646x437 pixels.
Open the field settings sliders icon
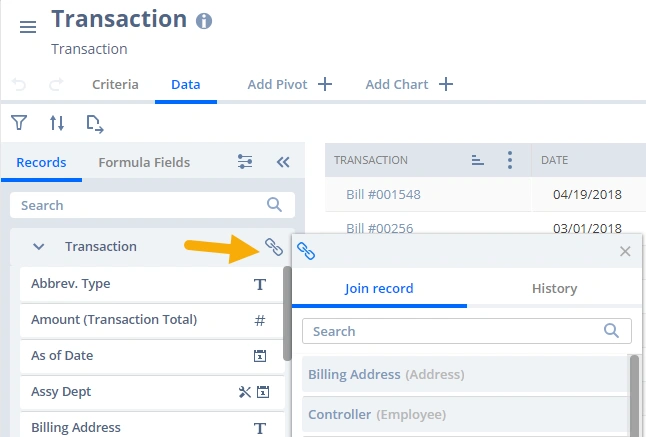coord(245,162)
